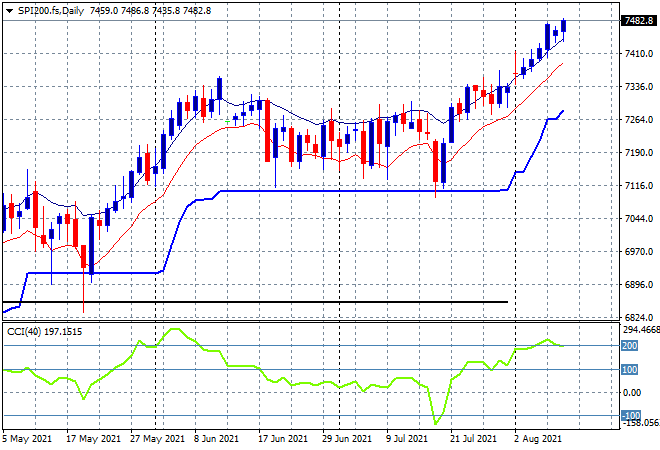The image size is (660, 450).
Task: Click the 7044.0 price axis label
Action: point(639,218)
